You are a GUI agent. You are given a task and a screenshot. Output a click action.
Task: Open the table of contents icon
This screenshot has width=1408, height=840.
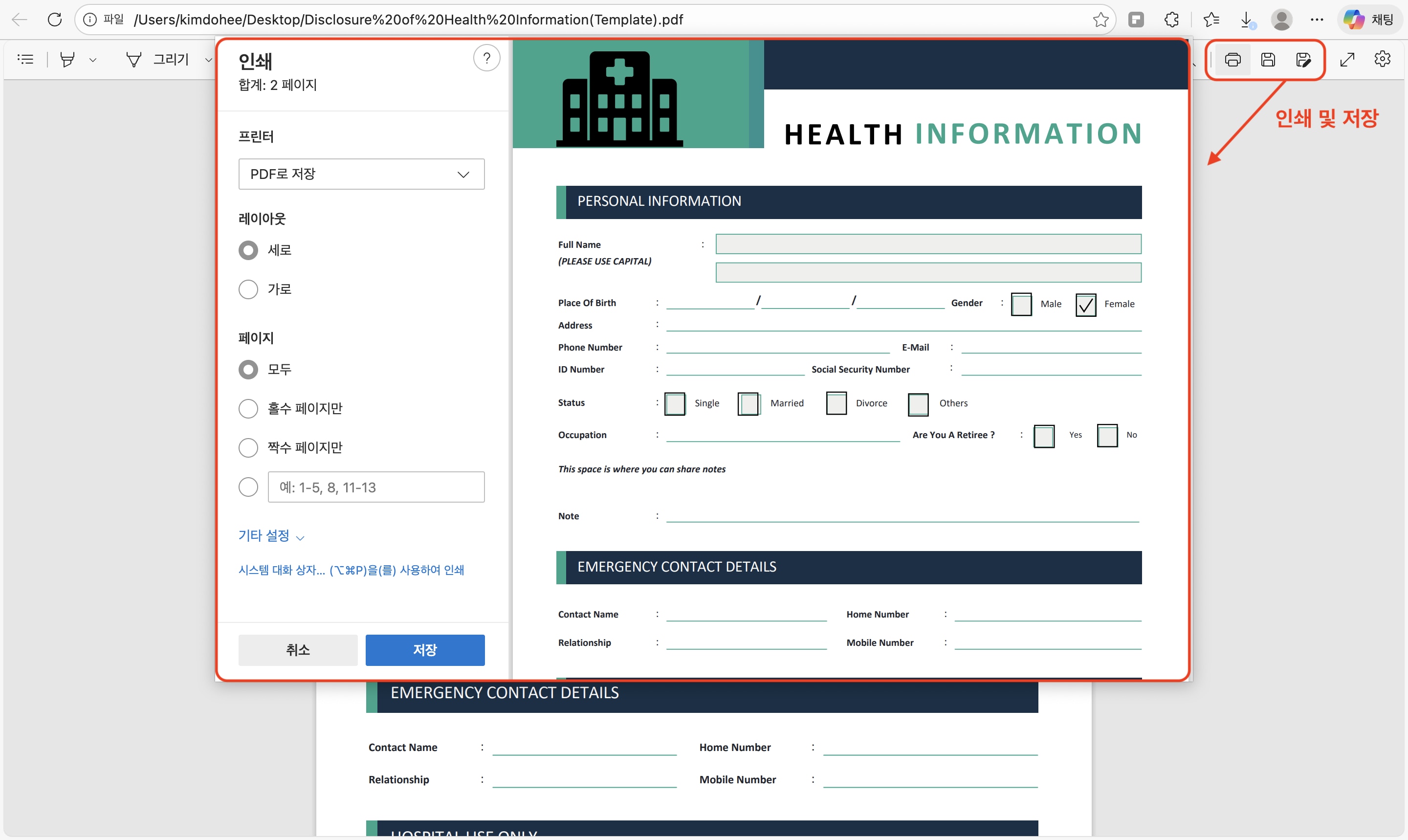point(25,59)
